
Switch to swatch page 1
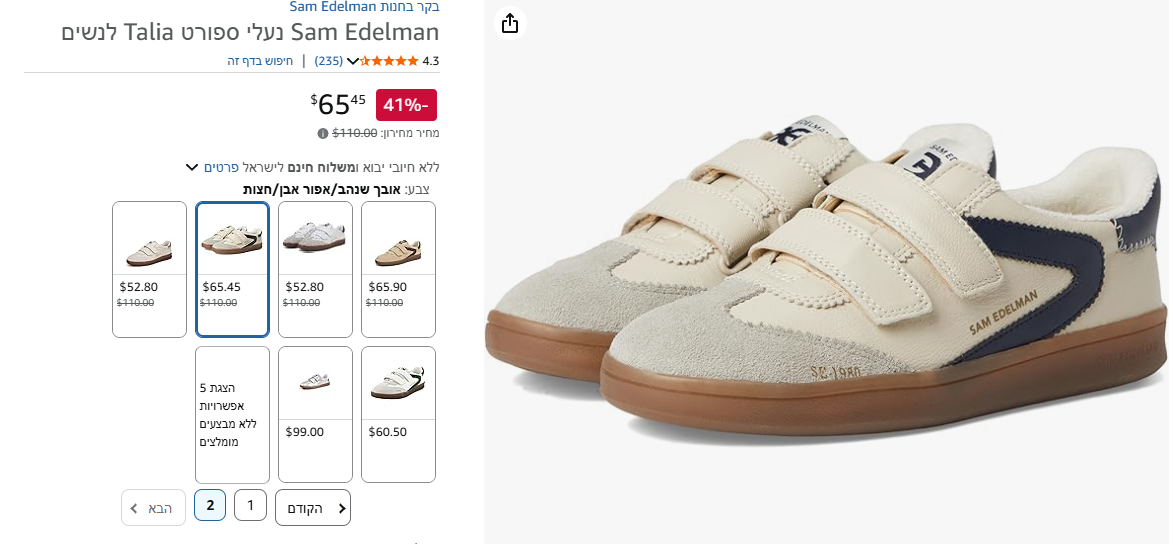pos(250,506)
